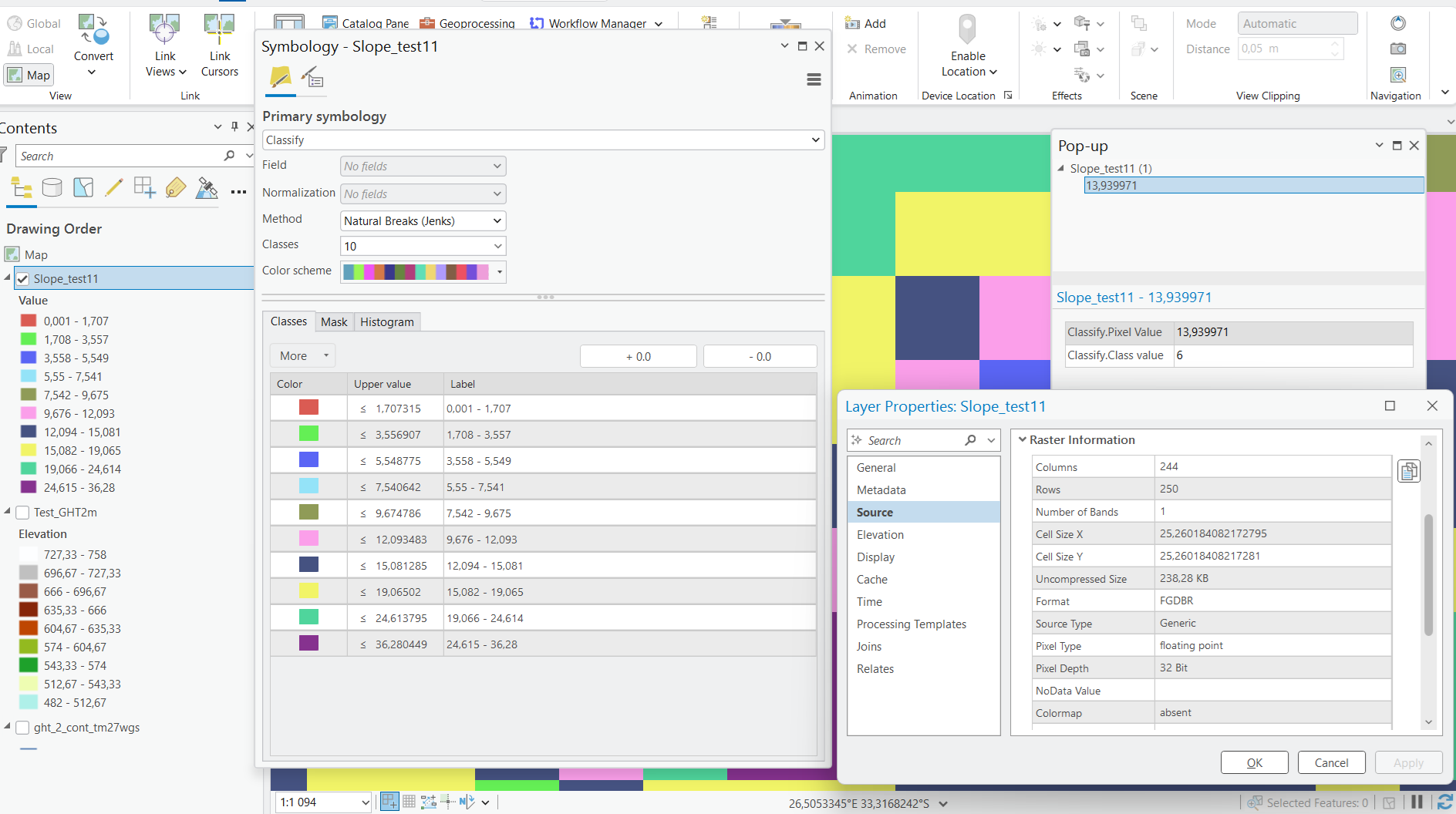The image size is (1456, 814).
Task: Click the Link Cursors tool
Action: click(x=220, y=48)
